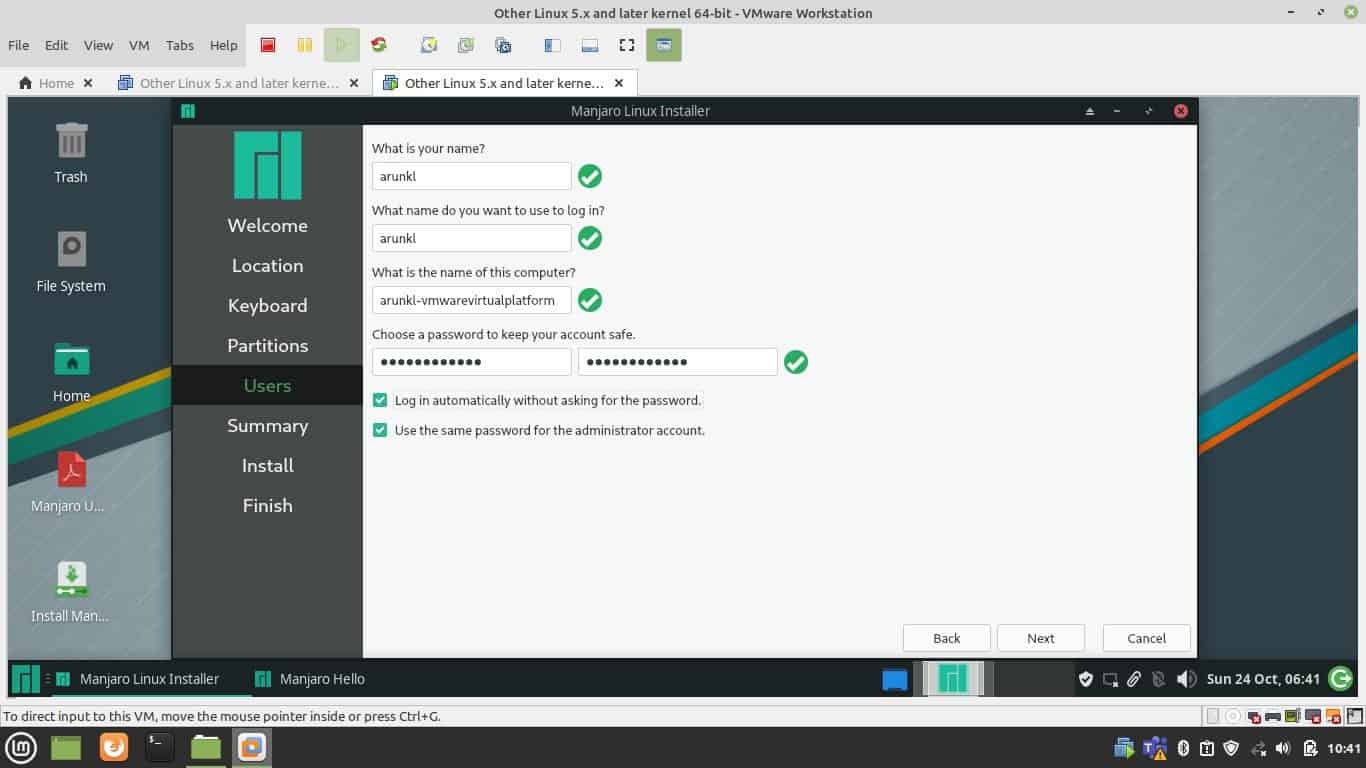Image resolution: width=1366 pixels, height=768 pixels.
Task: Click host file manager taskbar icon beside terminal
Action: click(x=206, y=747)
